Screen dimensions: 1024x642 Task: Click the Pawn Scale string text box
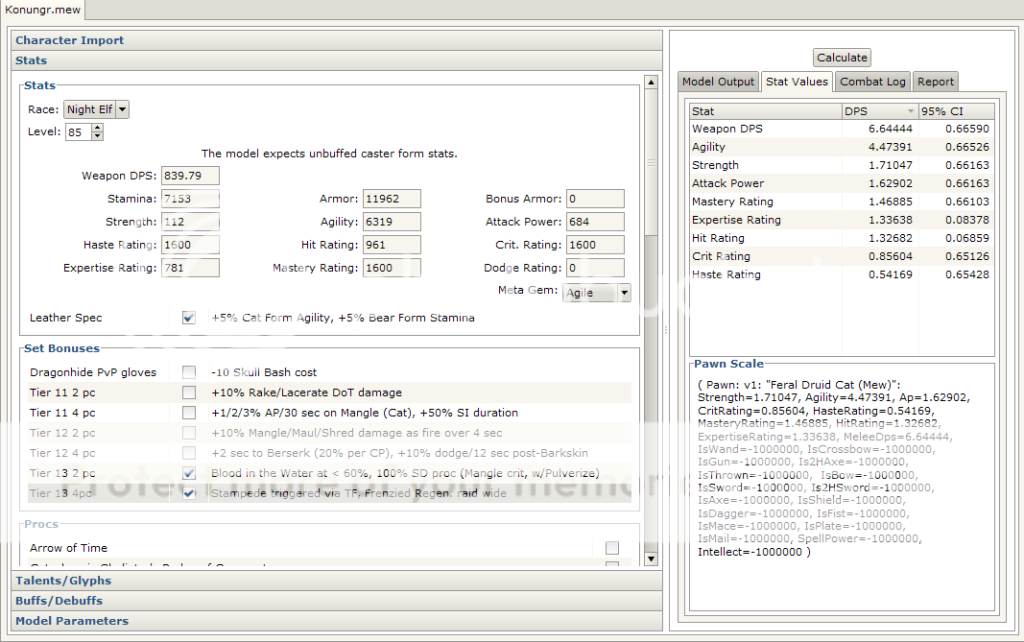pos(842,492)
